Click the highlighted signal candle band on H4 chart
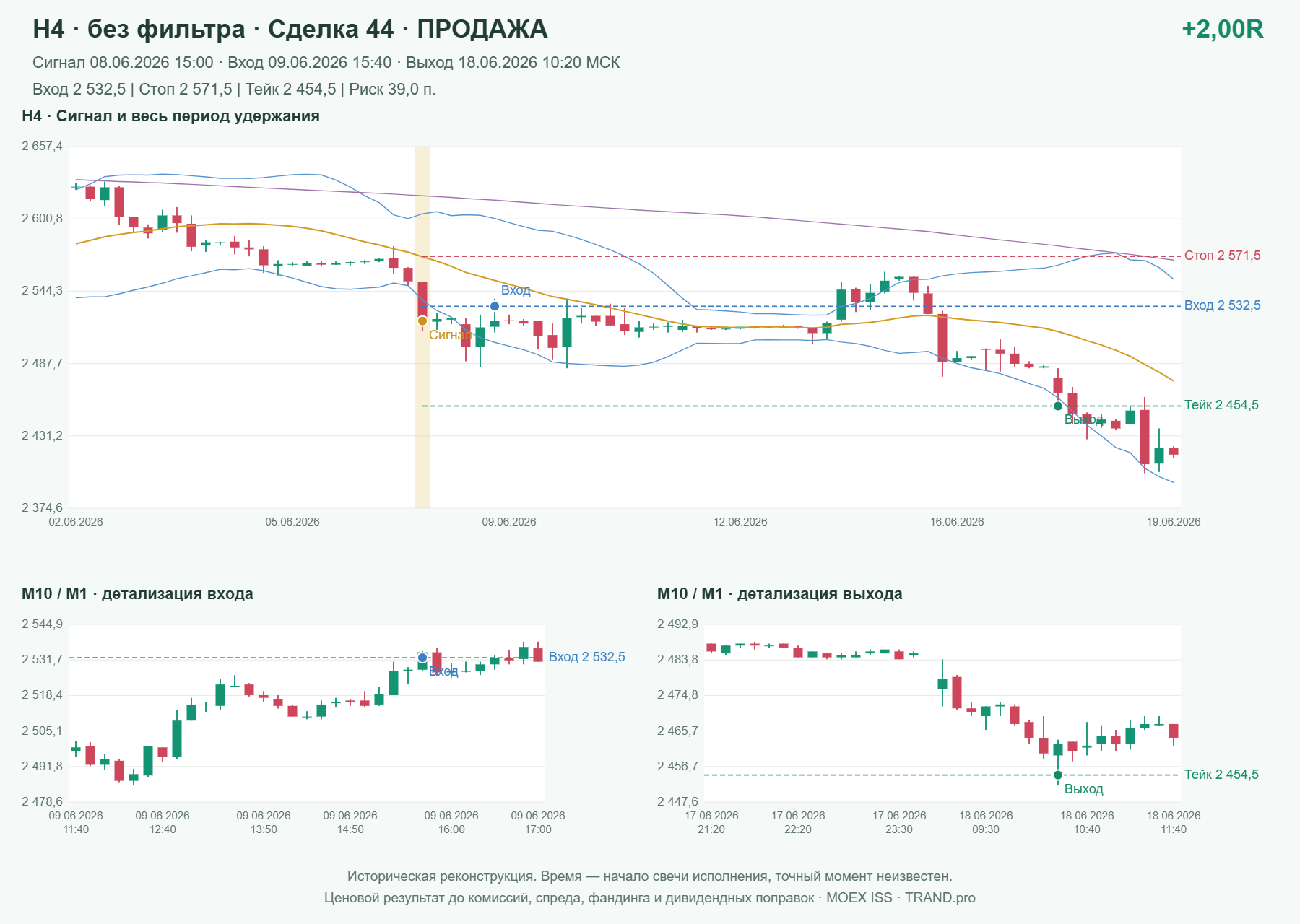This screenshot has width=1300, height=924. point(422,327)
